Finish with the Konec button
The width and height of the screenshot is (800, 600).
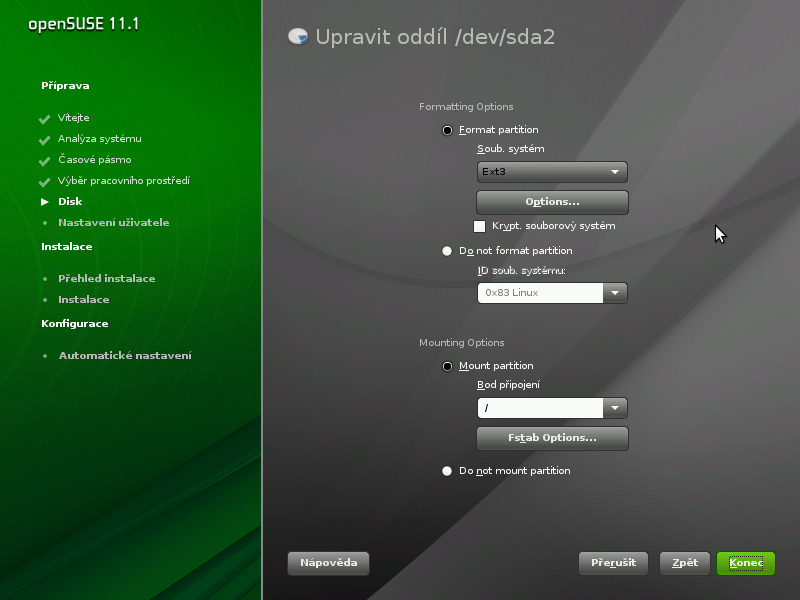click(746, 563)
